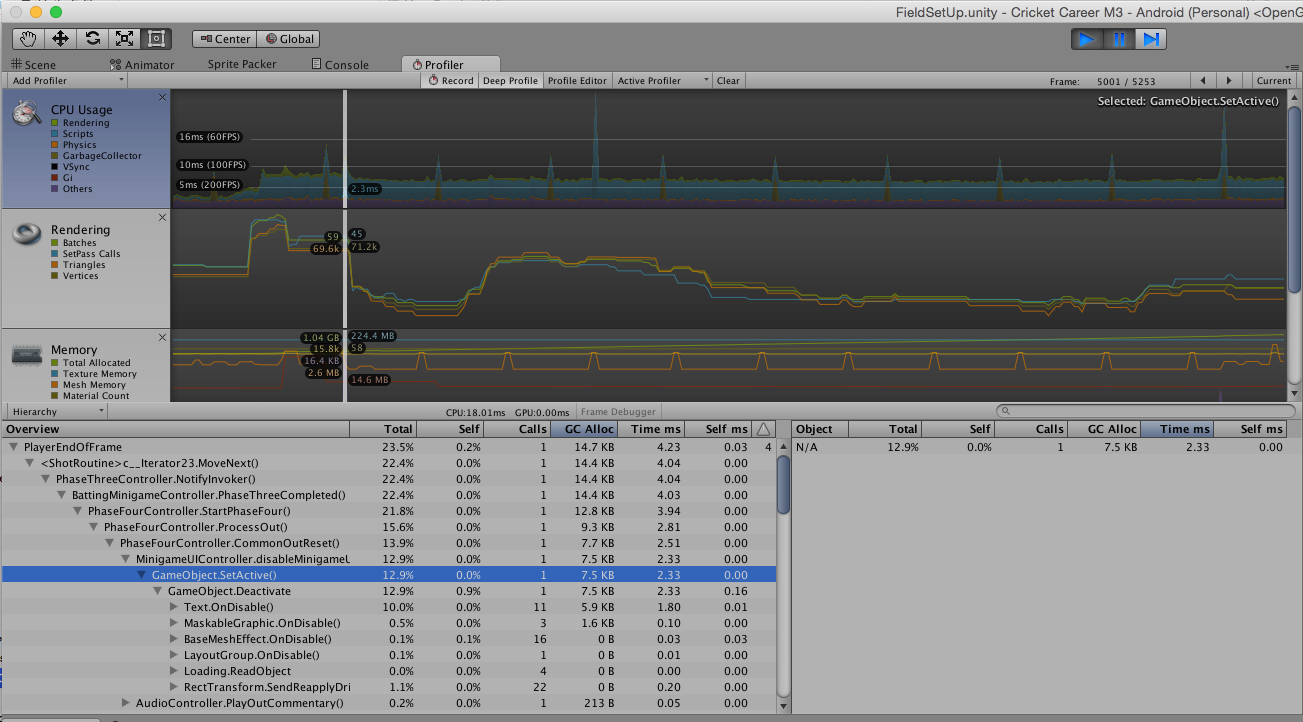Click the Clear button in the Profiler
The image size is (1303, 722).
pos(728,80)
